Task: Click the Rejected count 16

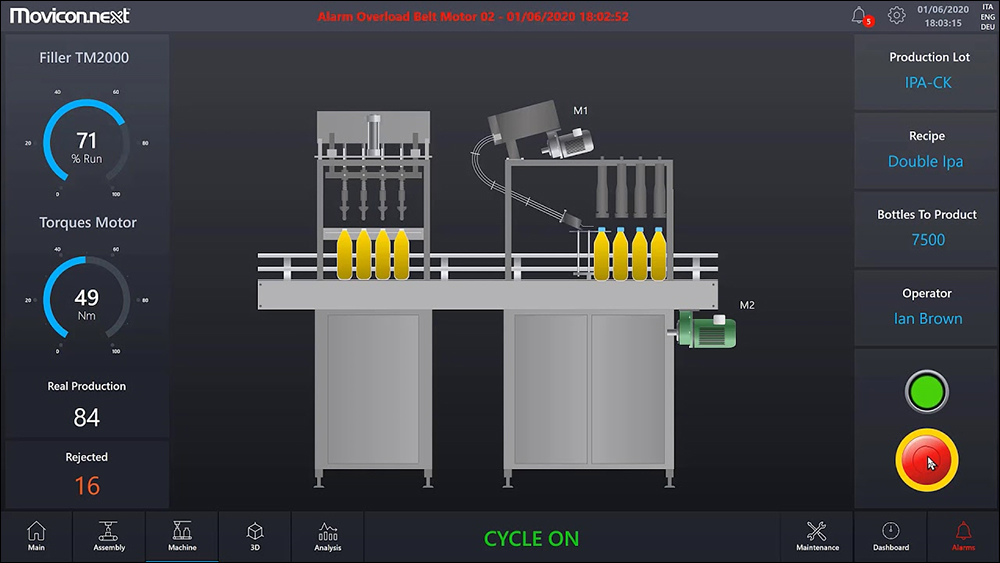Action: tap(87, 486)
